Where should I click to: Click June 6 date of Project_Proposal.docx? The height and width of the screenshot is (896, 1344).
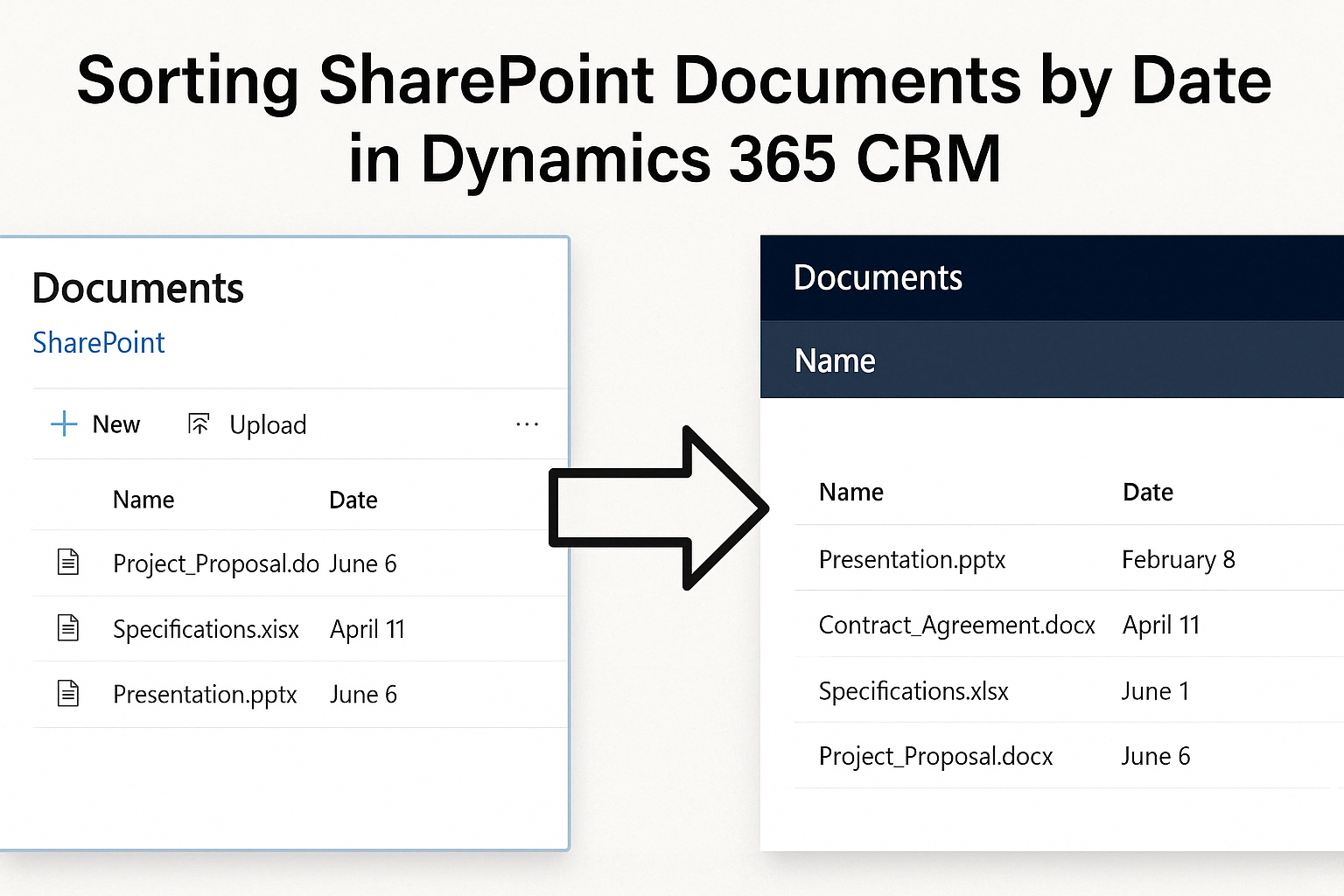point(1156,756)
